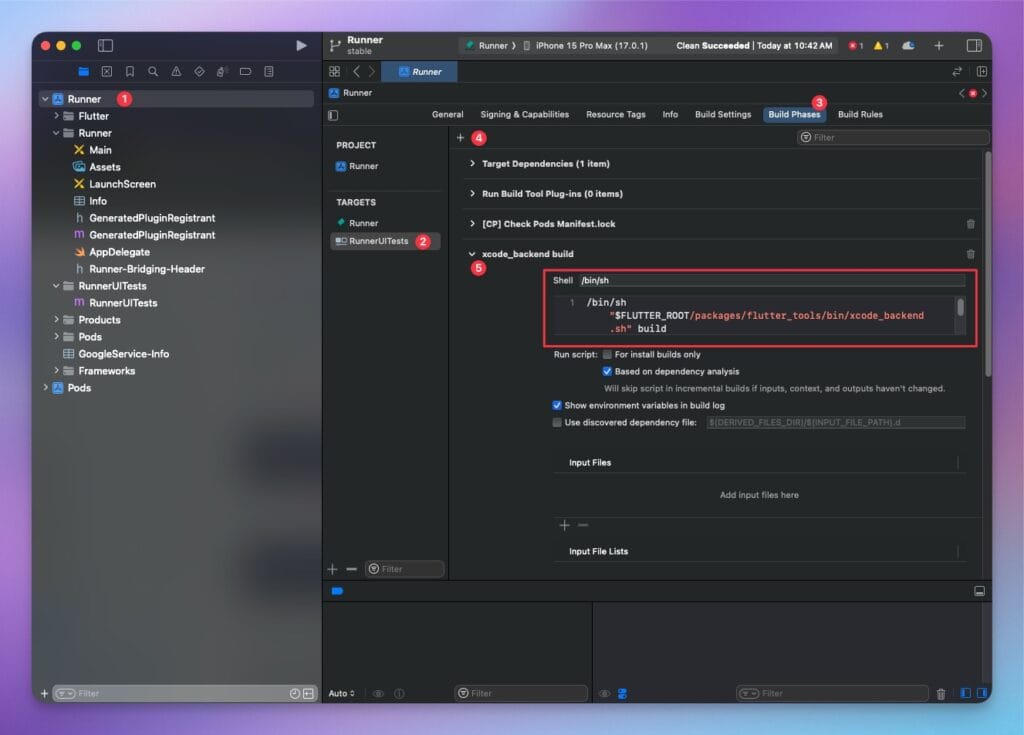
Task: Collapse the root Runner project in navigator
Action: [45, 99]
